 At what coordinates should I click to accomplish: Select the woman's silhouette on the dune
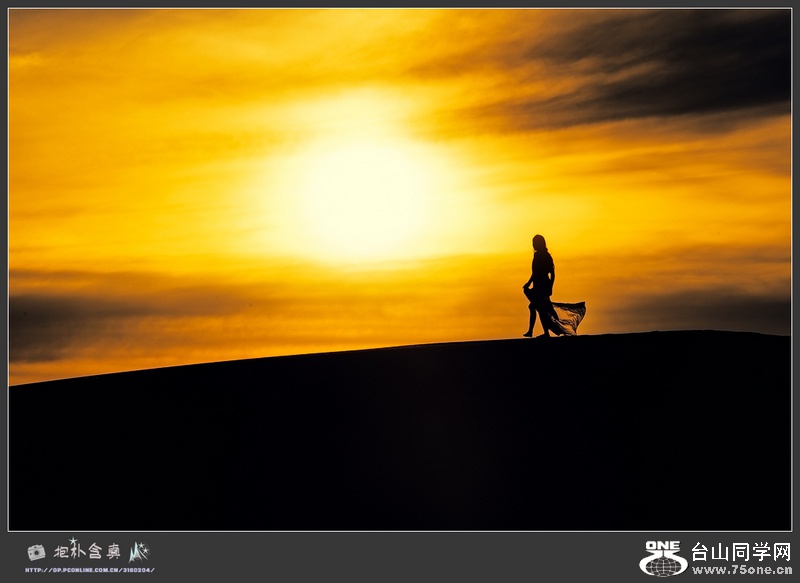point(541,288)
